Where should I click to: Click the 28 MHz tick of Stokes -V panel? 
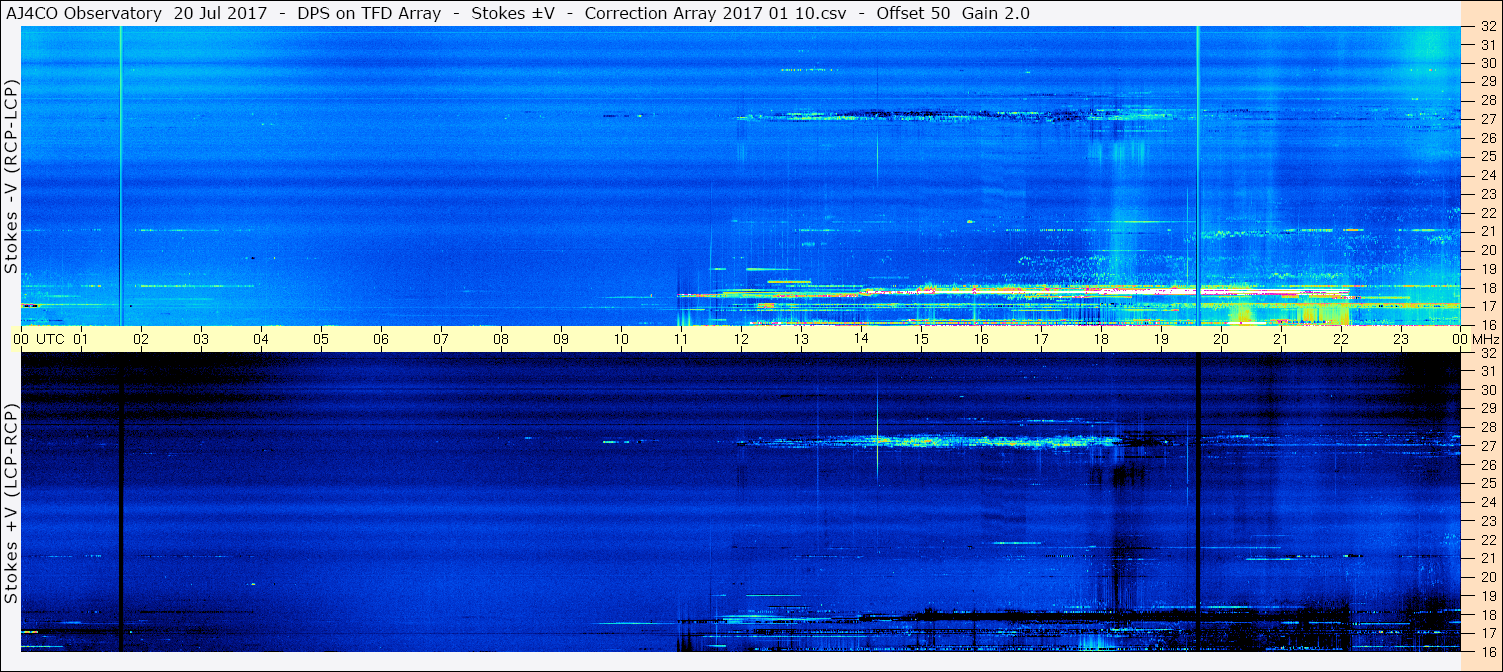(1487, 100)
